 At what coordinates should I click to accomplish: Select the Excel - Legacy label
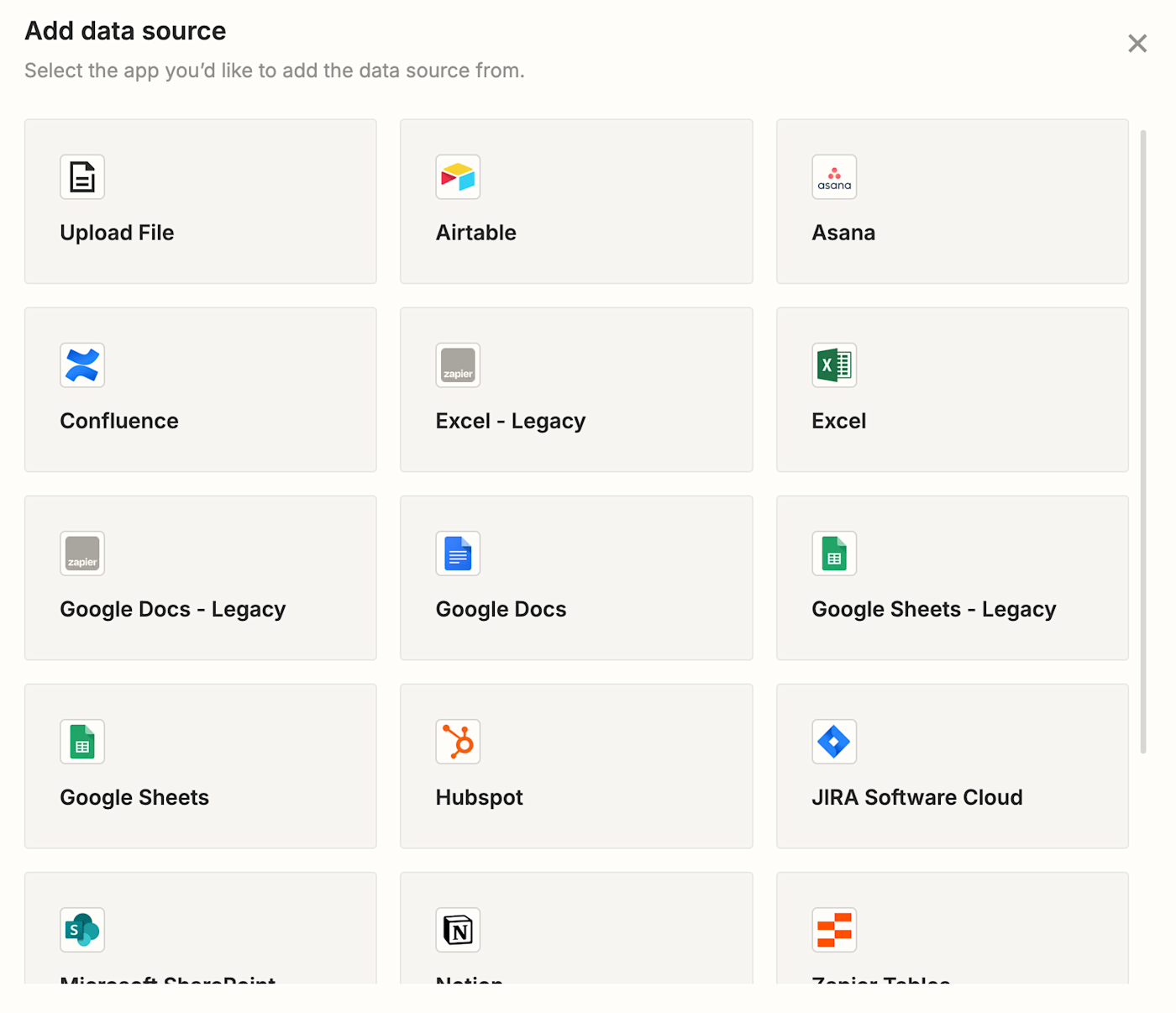coord(511,421)
